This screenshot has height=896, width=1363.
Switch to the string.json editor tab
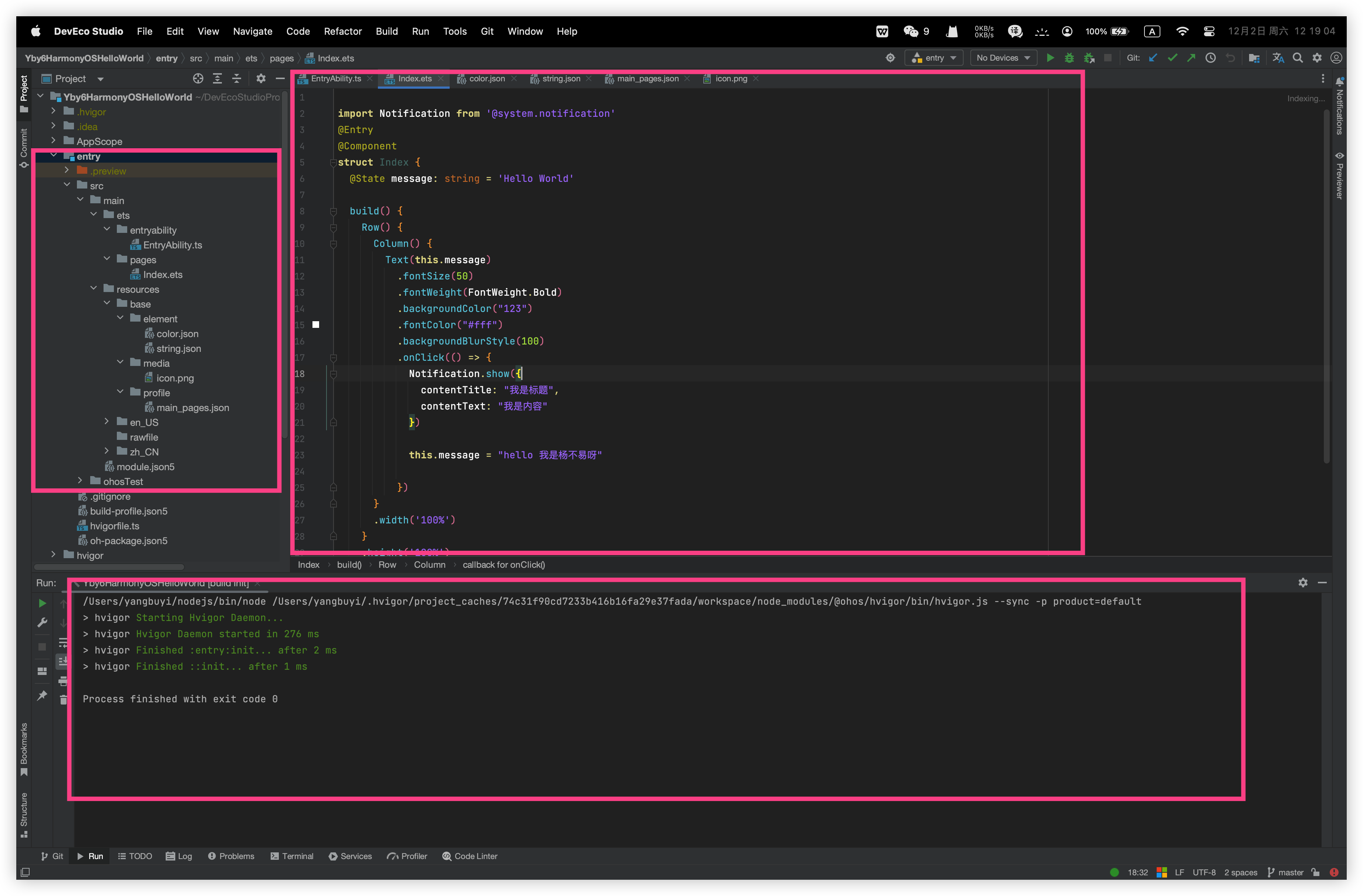561,79
